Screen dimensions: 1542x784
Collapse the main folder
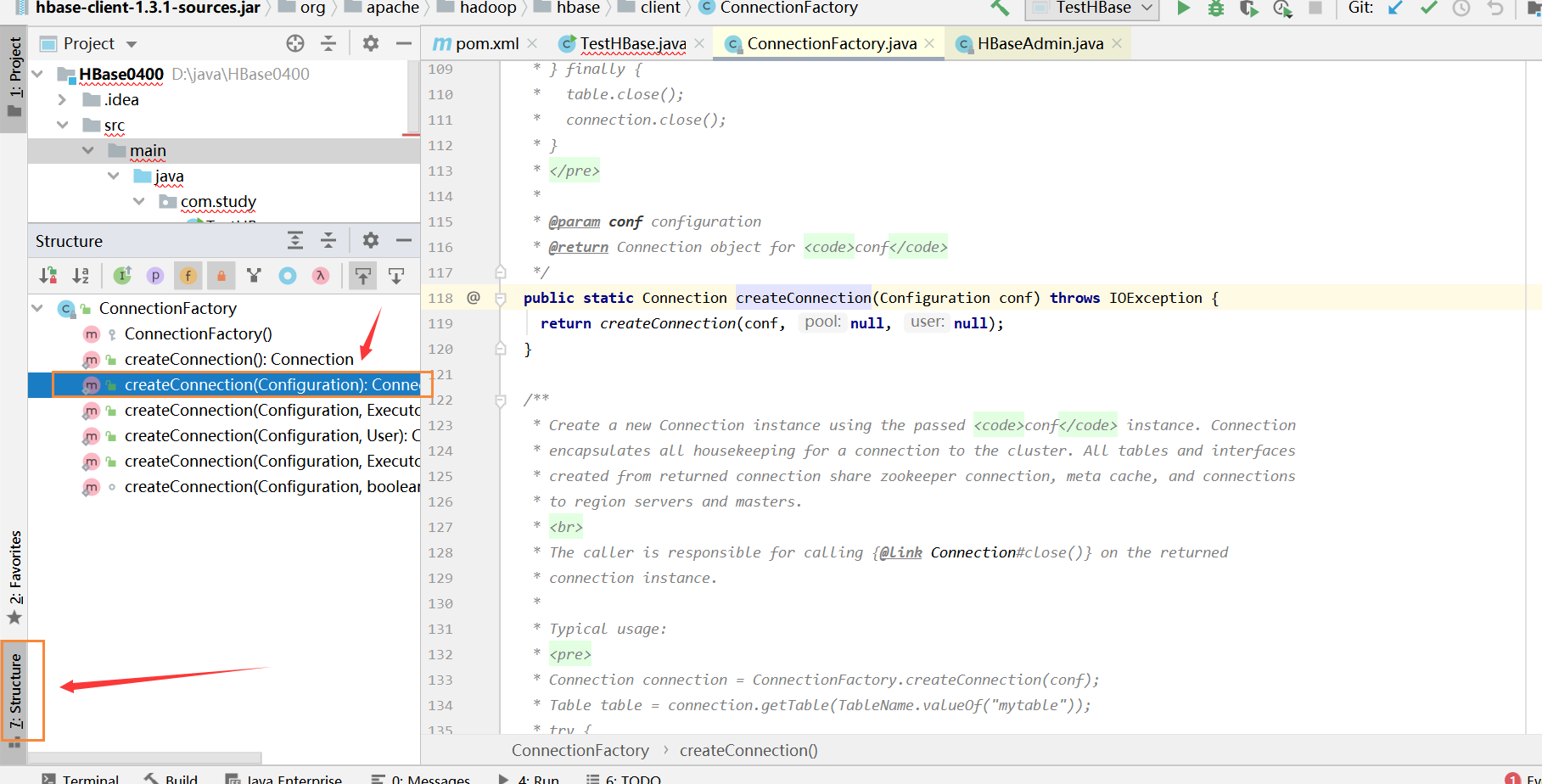pos(88,150)
